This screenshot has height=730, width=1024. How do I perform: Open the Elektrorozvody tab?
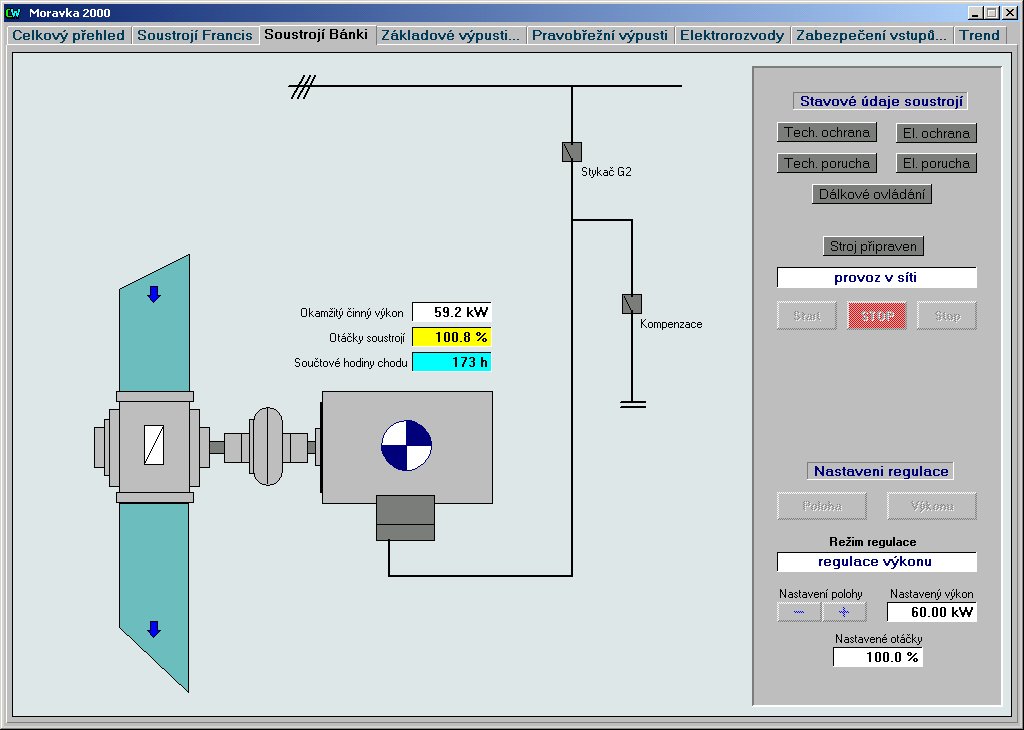tap(732, 35)
